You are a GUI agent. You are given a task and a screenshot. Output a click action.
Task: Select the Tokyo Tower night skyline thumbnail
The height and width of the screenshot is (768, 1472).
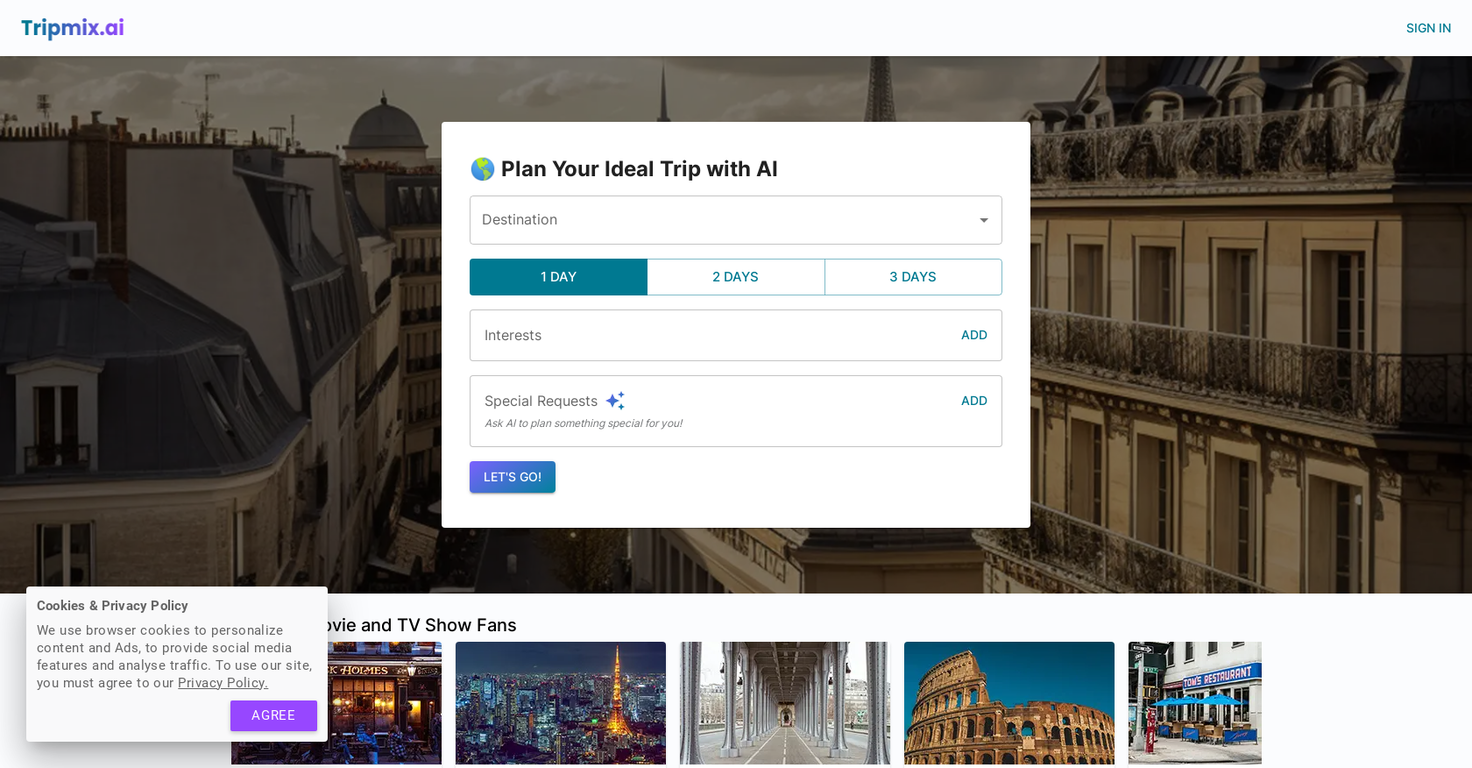click(x=560, y=703)
